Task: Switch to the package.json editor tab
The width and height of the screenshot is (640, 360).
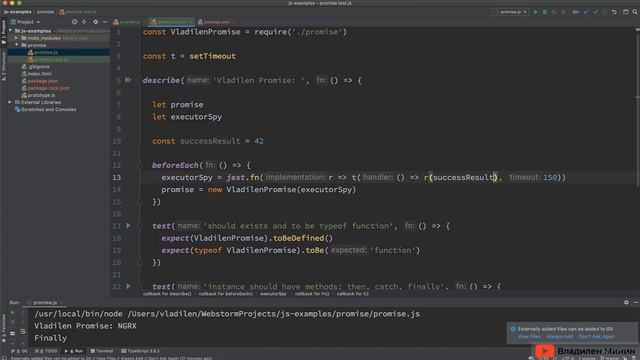Action: [216, 22]
